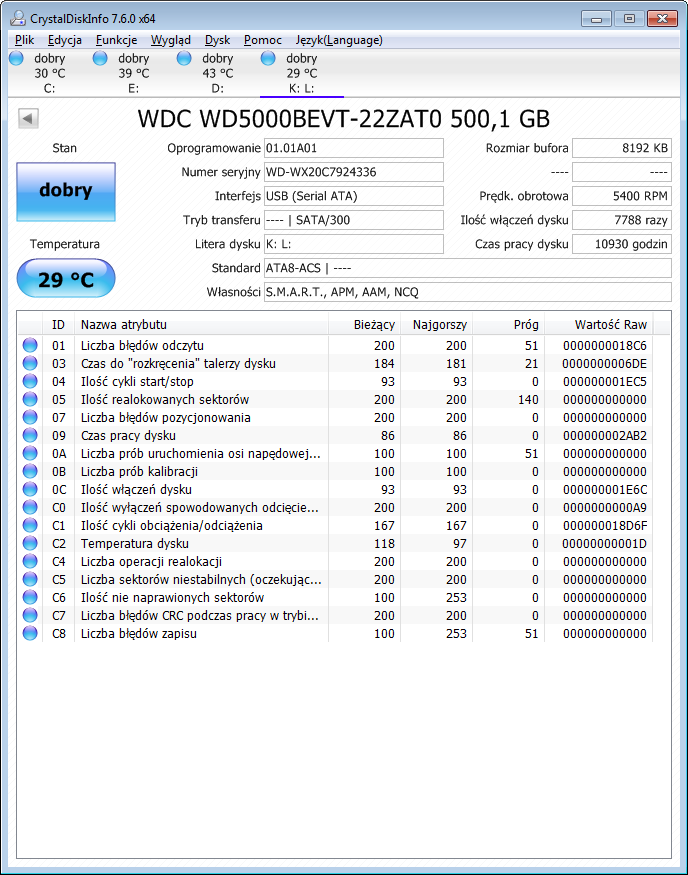Click the Tryb transferu field SATA/300
Viewport: 688px width, 875px height.
[354, 220]
